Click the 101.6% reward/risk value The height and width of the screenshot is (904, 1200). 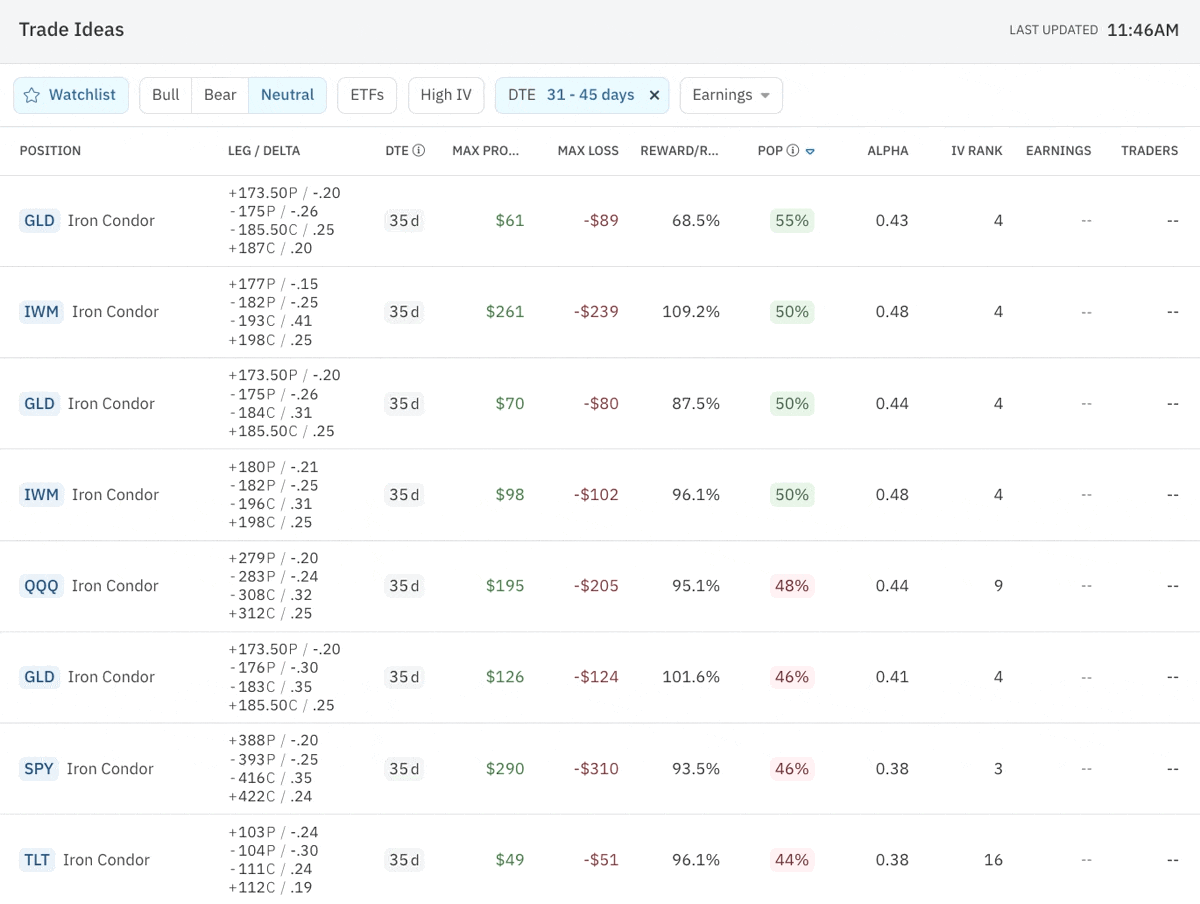691,677
